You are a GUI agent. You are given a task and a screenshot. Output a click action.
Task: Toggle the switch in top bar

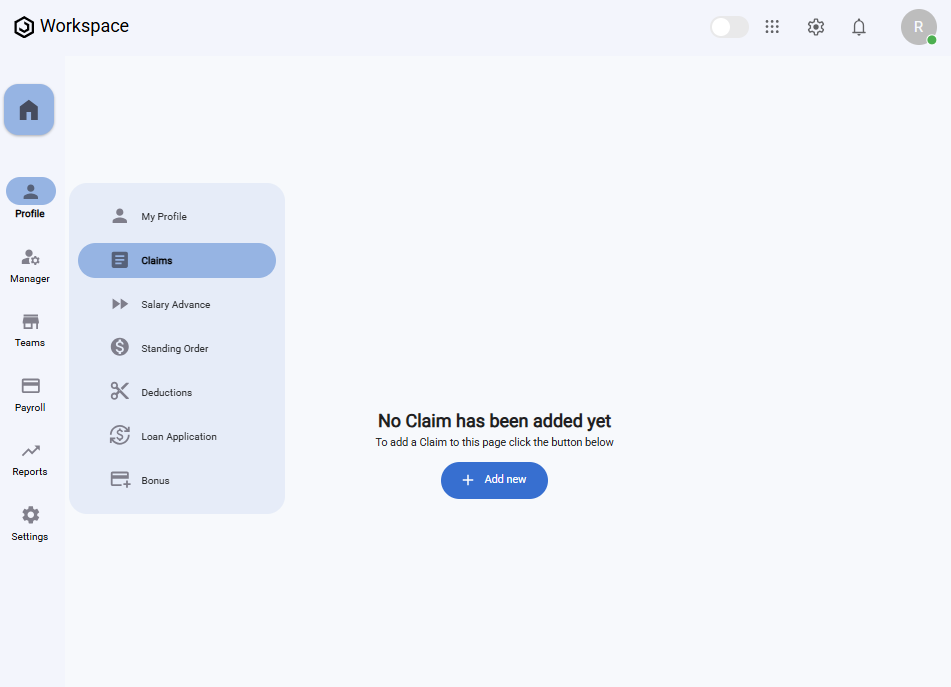(729, 27)
